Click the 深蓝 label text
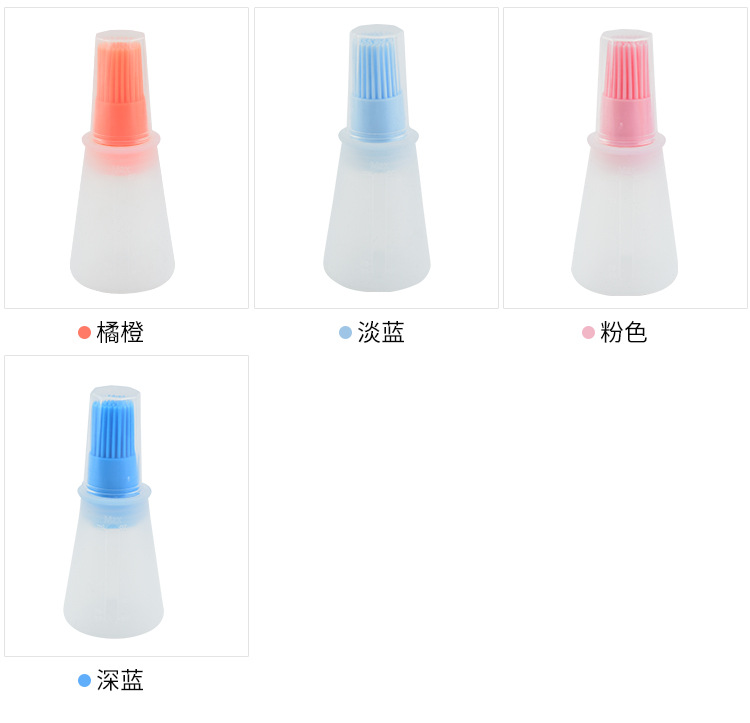The image size is (750, 723). (x=120, y=680)
